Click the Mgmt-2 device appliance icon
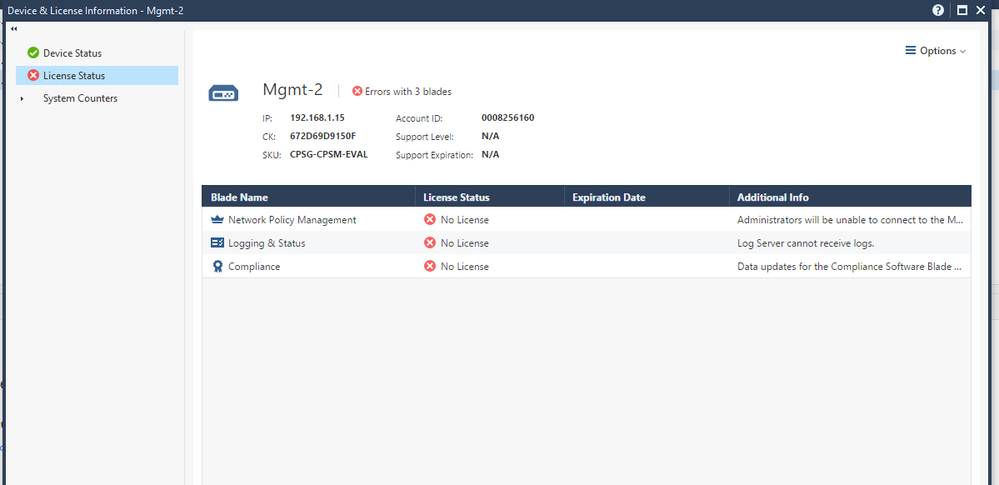Viewport: 999px width, 485px height. point(223,94)
